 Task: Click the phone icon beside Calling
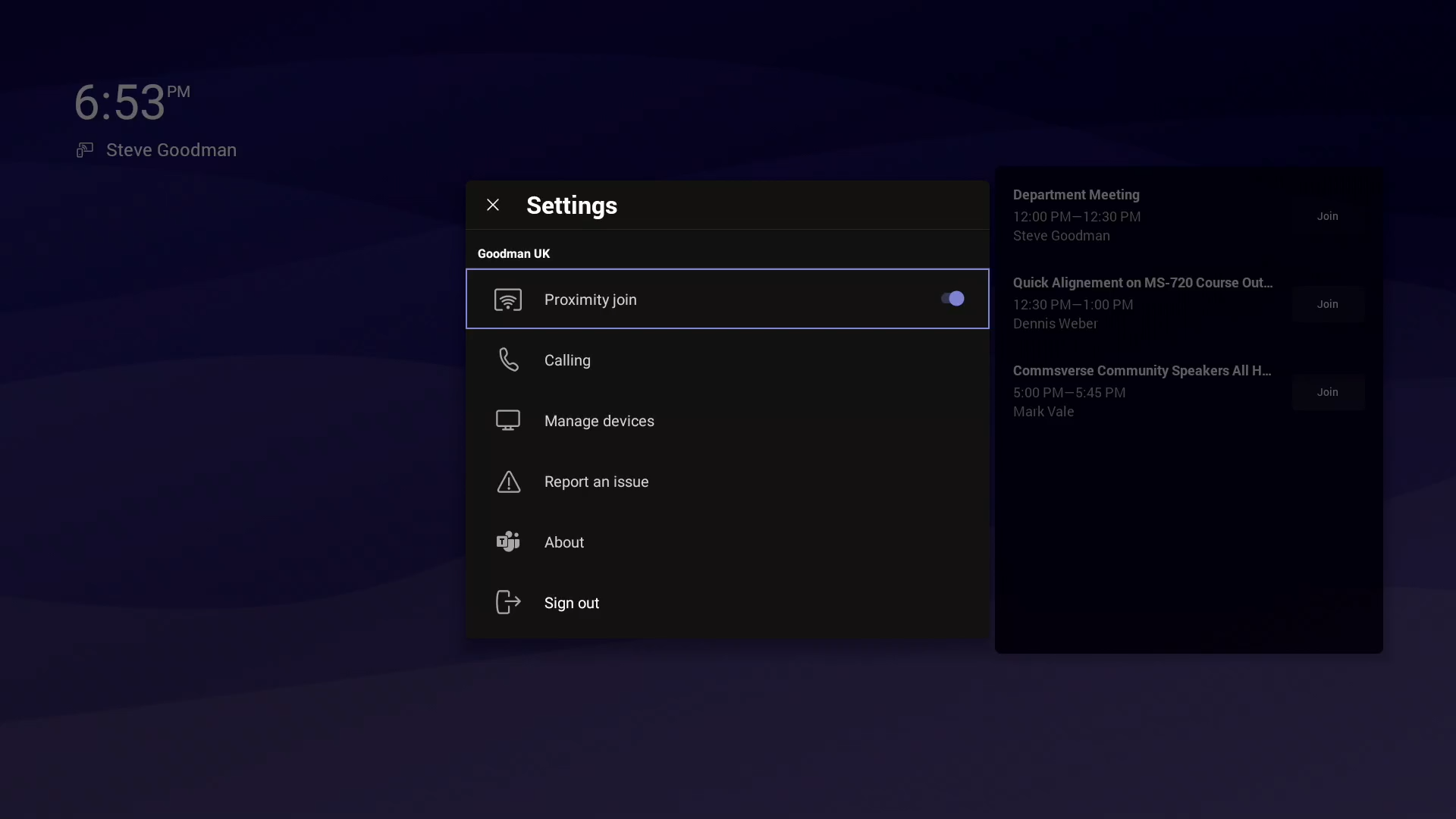point(509,360)
